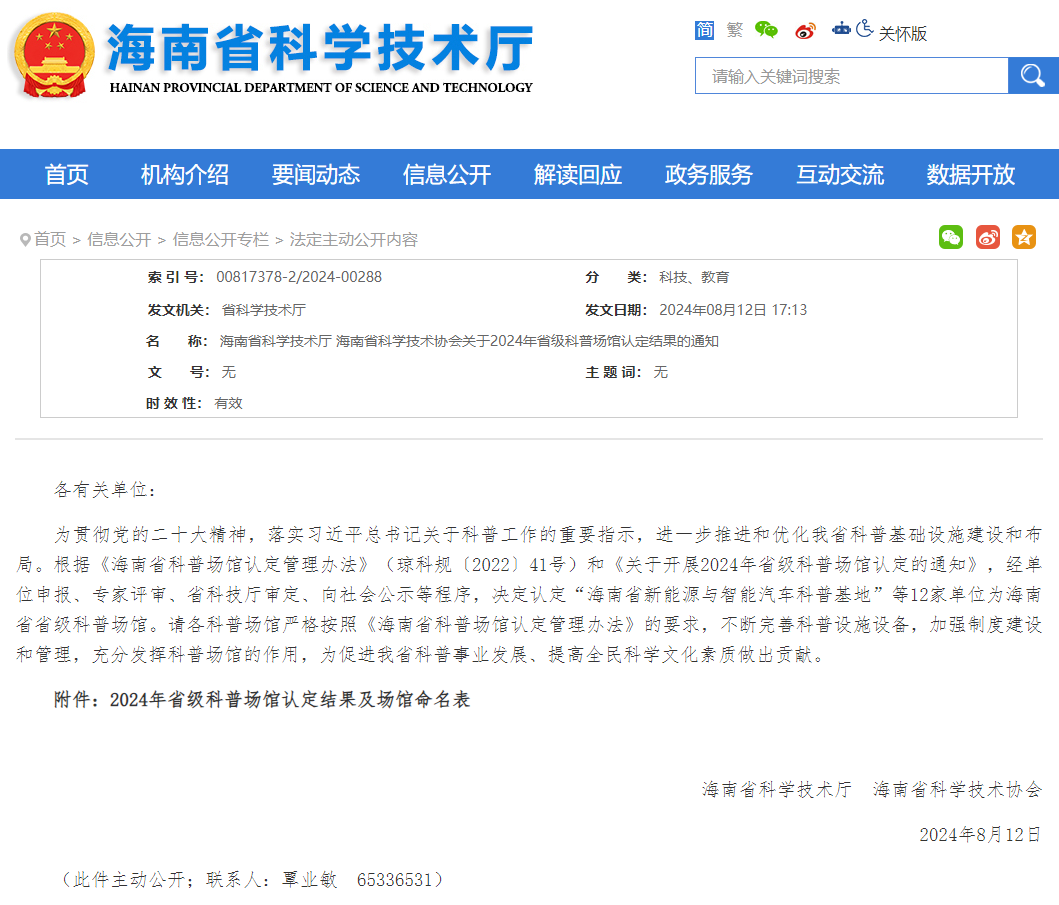Click the magnifier search button
Viewport: 1059px width, 905px height.
(x=1033, y=76)
